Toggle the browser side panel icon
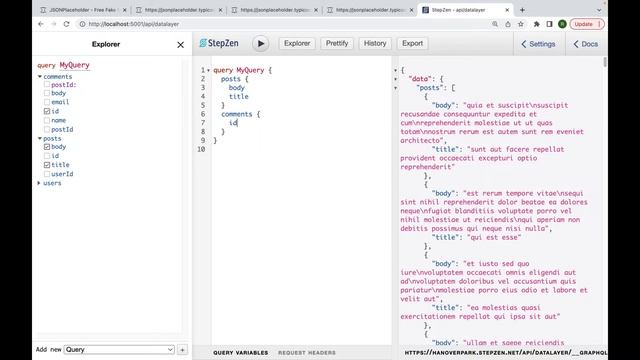The height and width of the screenshot is (360, 640). click(x=549, y=24)
